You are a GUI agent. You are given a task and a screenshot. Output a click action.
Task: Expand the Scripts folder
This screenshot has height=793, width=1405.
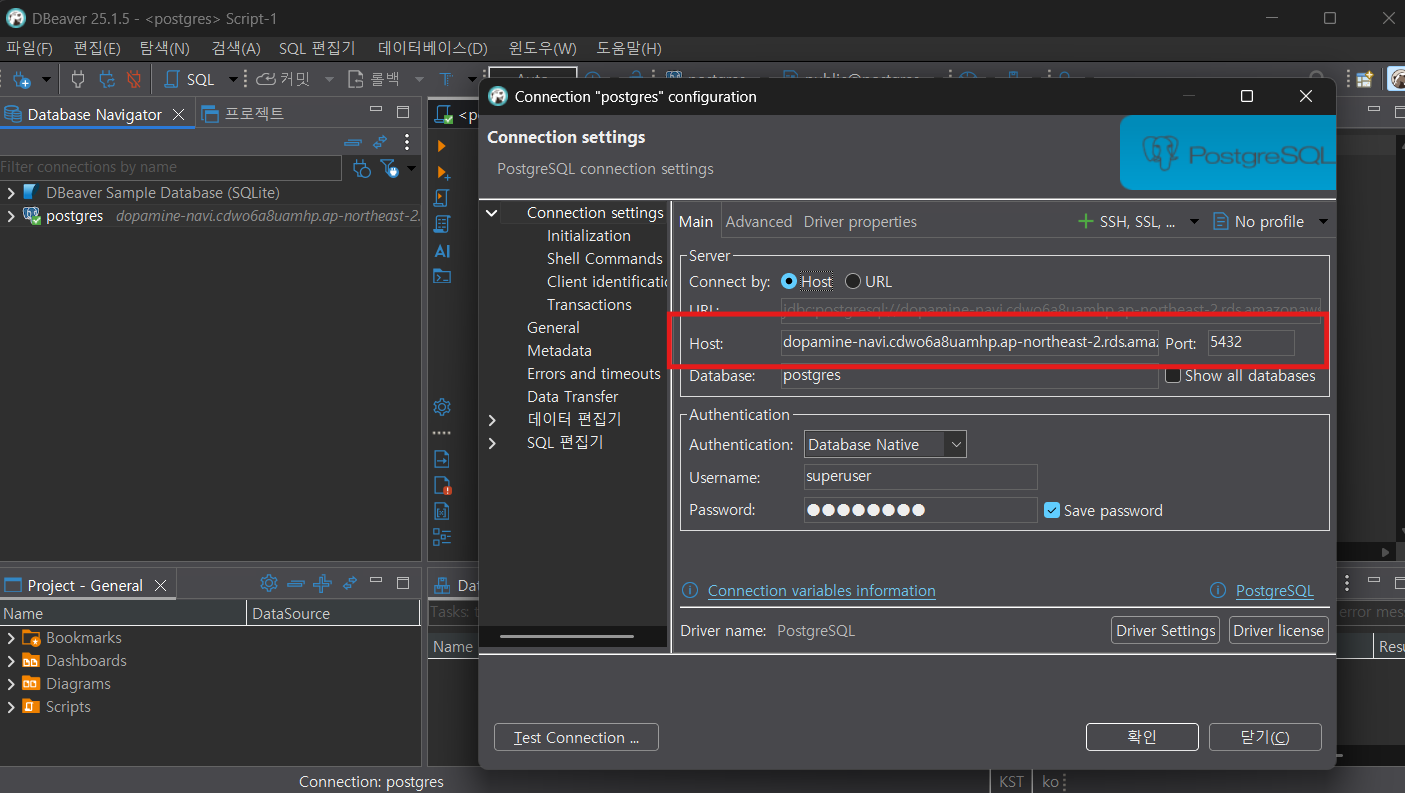tap(10, 707)
